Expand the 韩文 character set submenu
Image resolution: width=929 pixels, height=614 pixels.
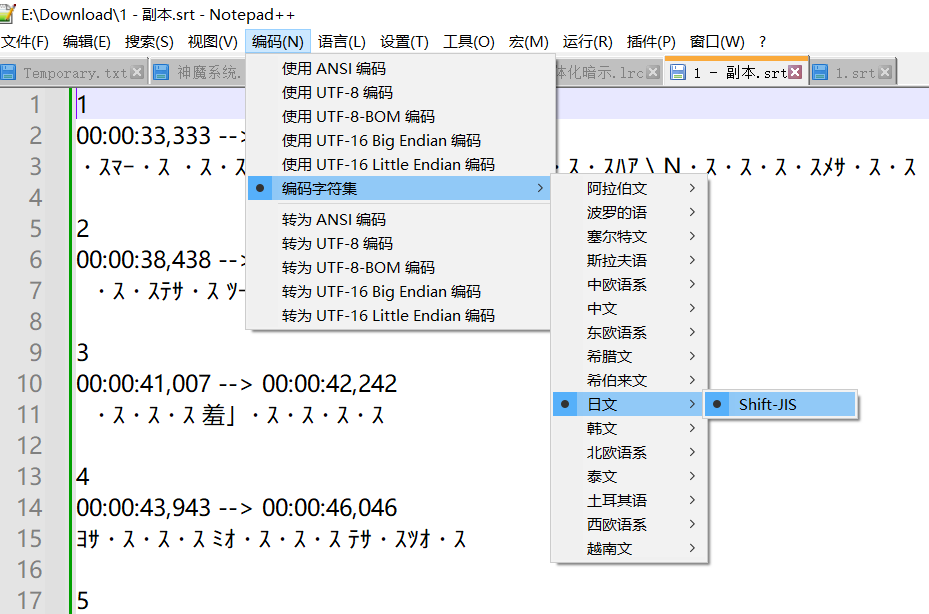tap(602, 429)
